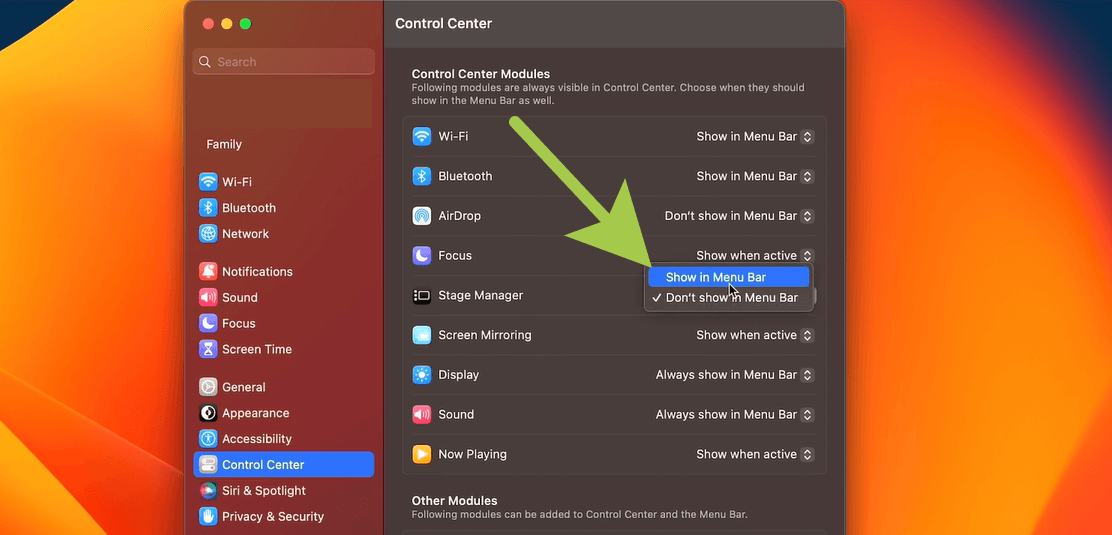
Task: Open Screen Time via its hourglass icon
Action: (x=208, y=349)
